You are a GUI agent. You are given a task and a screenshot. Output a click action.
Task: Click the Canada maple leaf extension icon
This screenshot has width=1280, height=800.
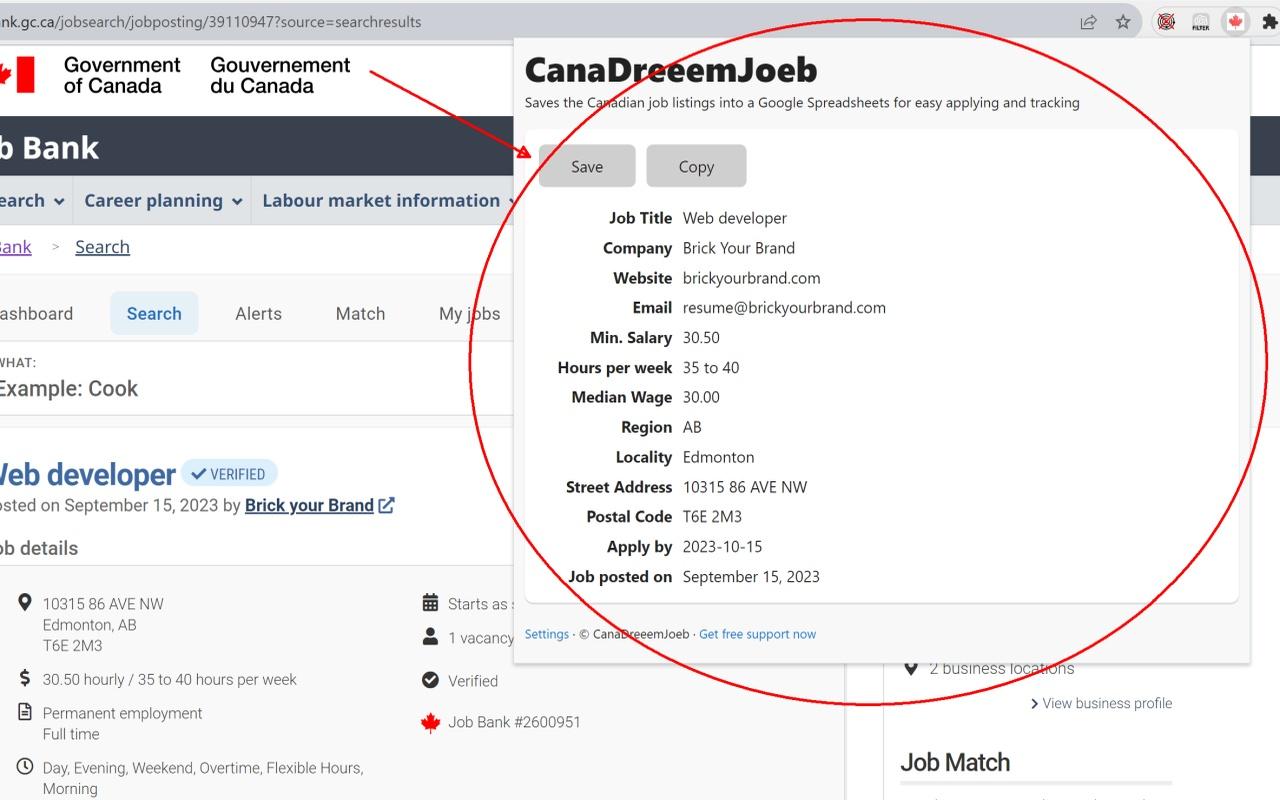(1235, 22)
